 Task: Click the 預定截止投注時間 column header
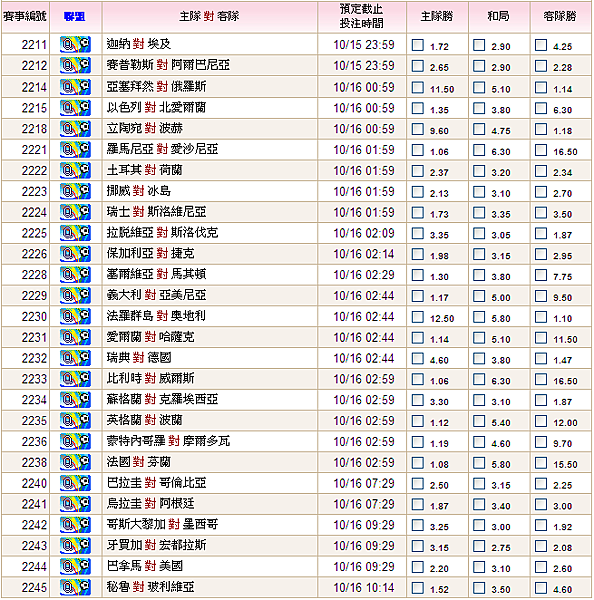pyautogui.click(x=361, y=16)
